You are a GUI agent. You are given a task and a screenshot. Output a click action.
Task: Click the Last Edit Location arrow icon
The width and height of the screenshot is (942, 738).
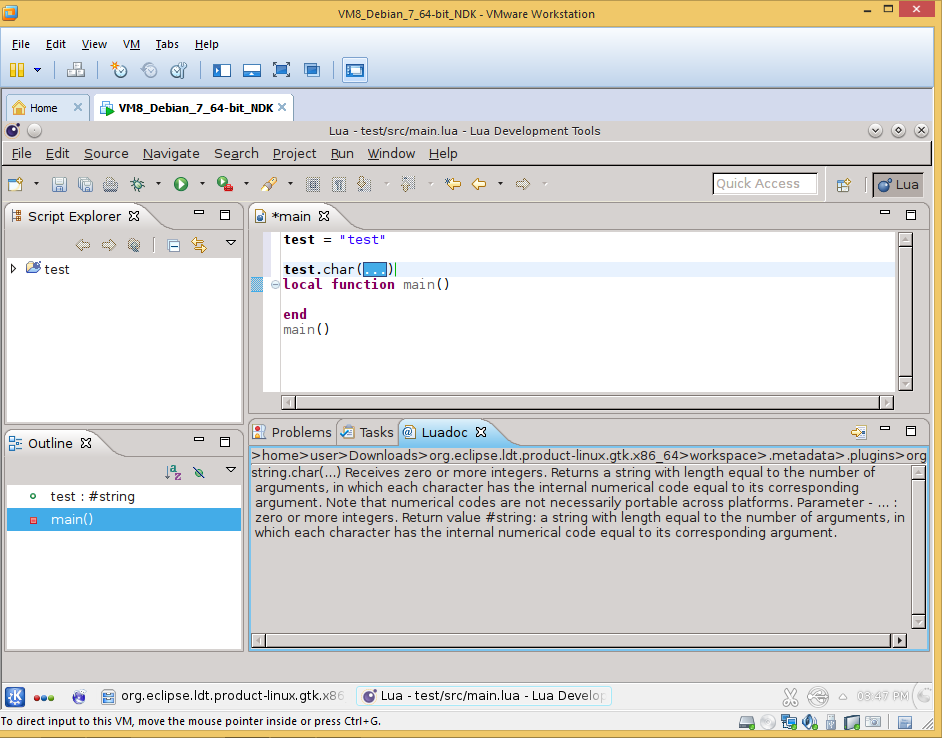[453, 184]
